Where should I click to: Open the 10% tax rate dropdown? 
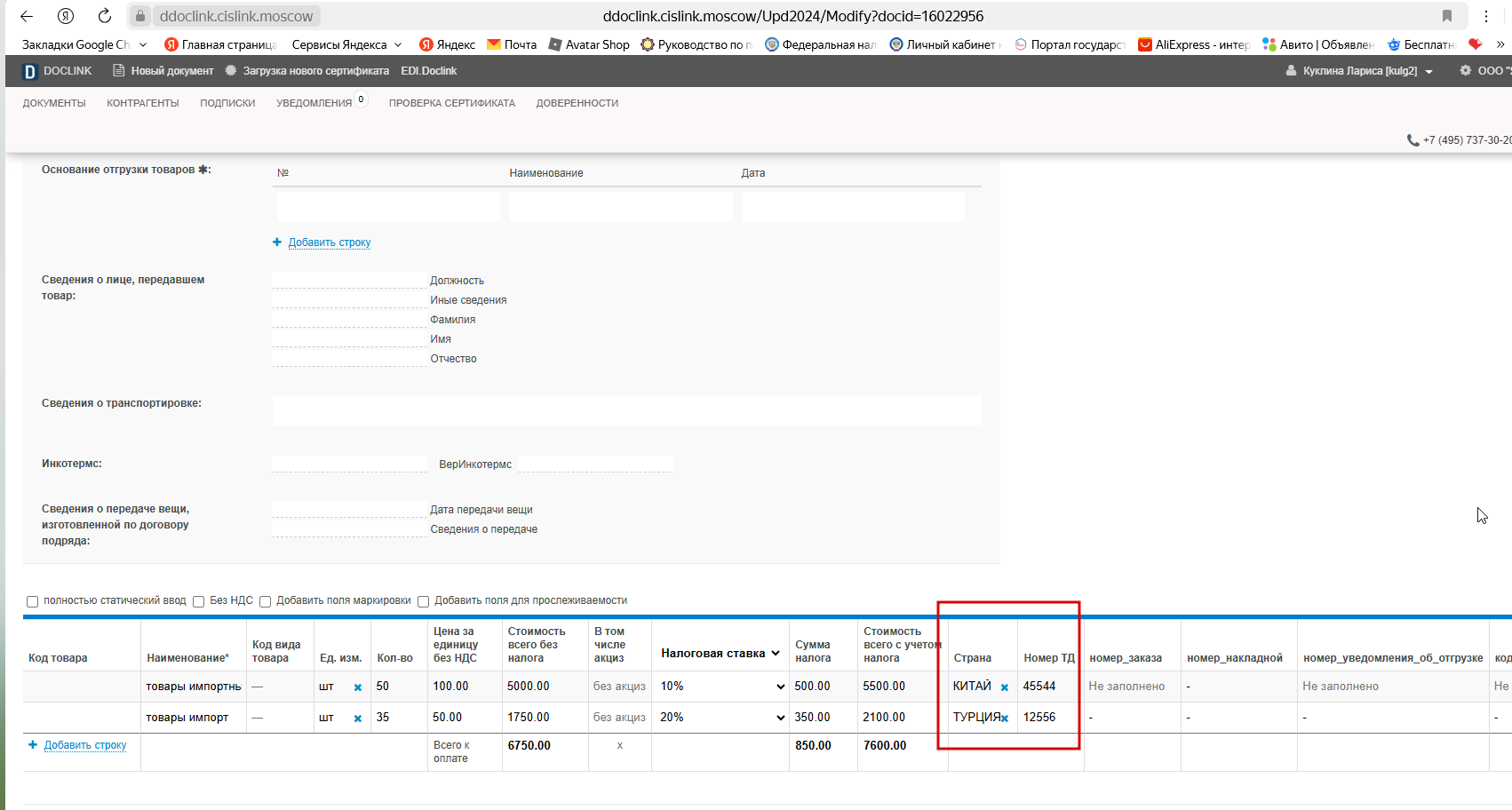coord(722,687)
